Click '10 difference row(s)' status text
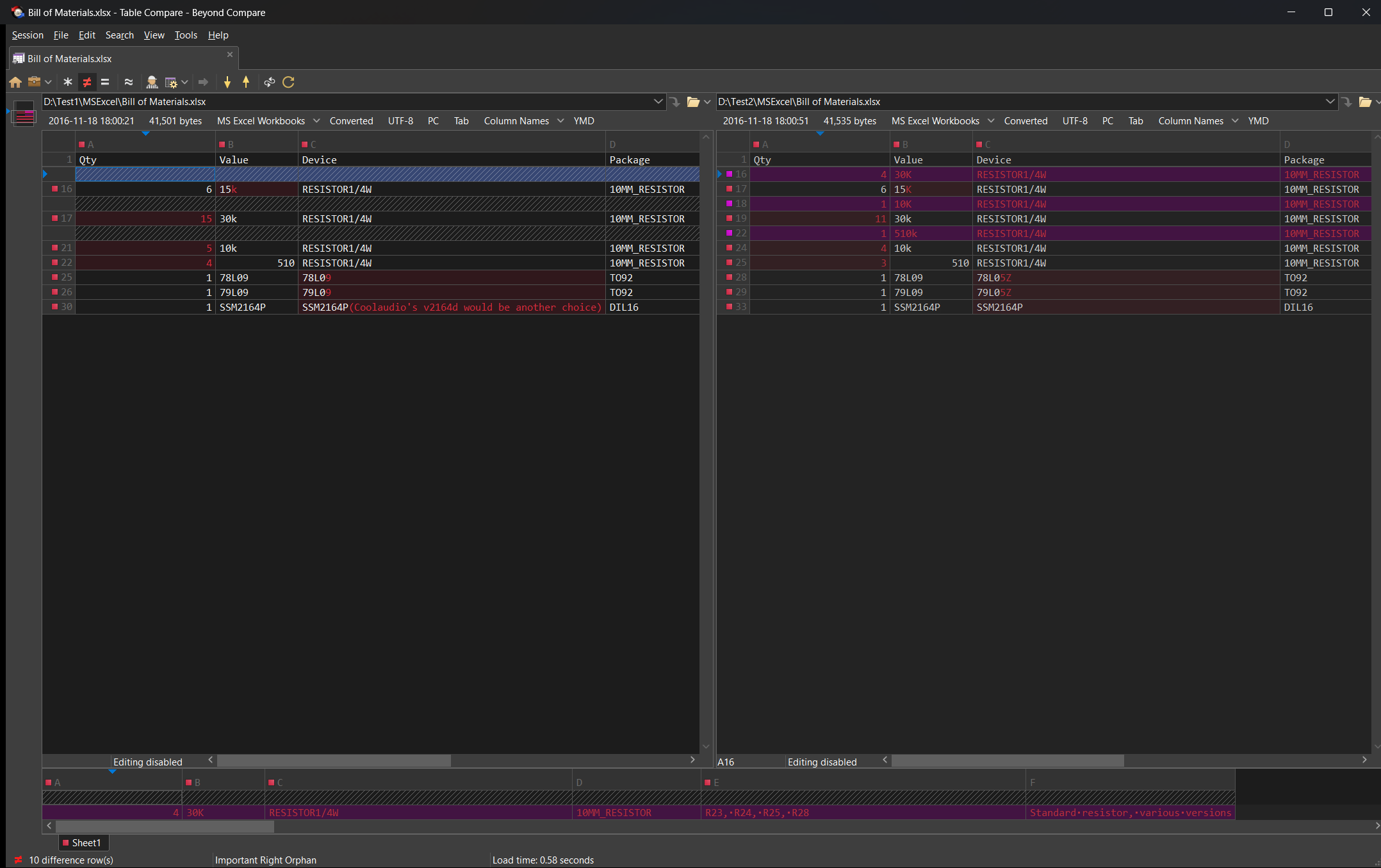This screenshot has width=1381, height=868. (x=71, y=860)
